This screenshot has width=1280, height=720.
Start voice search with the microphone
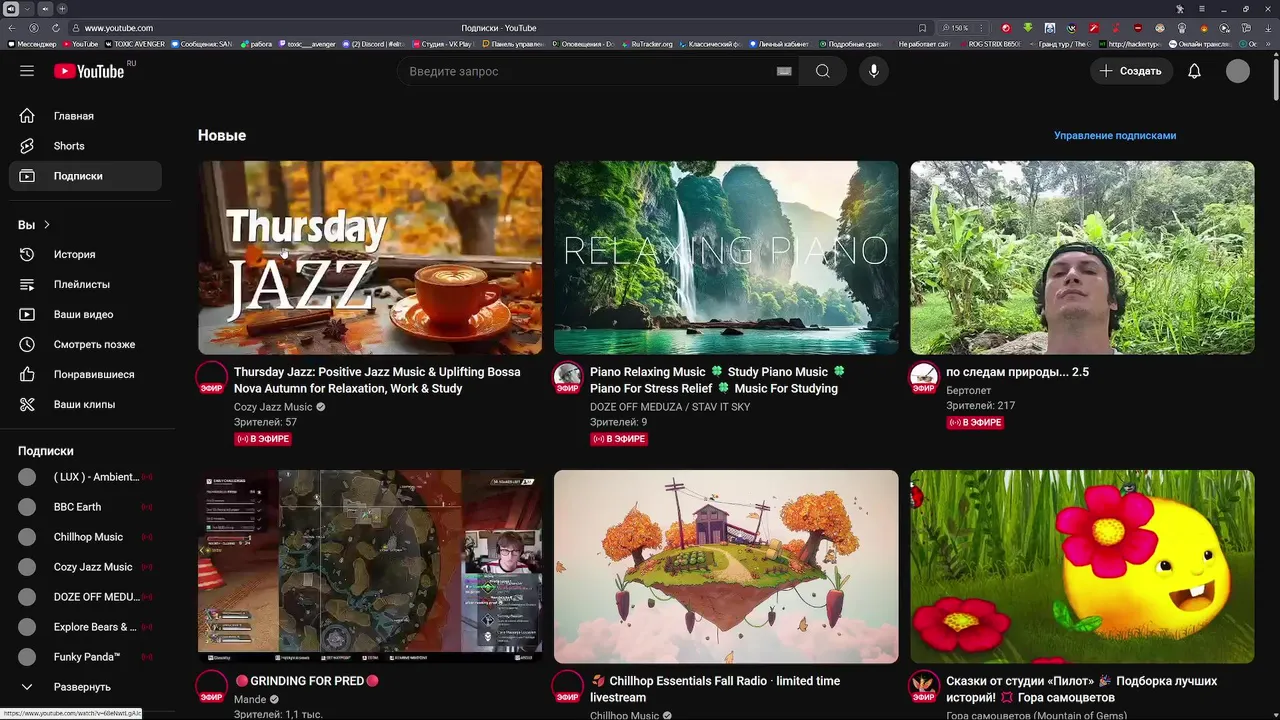(874, 71)
